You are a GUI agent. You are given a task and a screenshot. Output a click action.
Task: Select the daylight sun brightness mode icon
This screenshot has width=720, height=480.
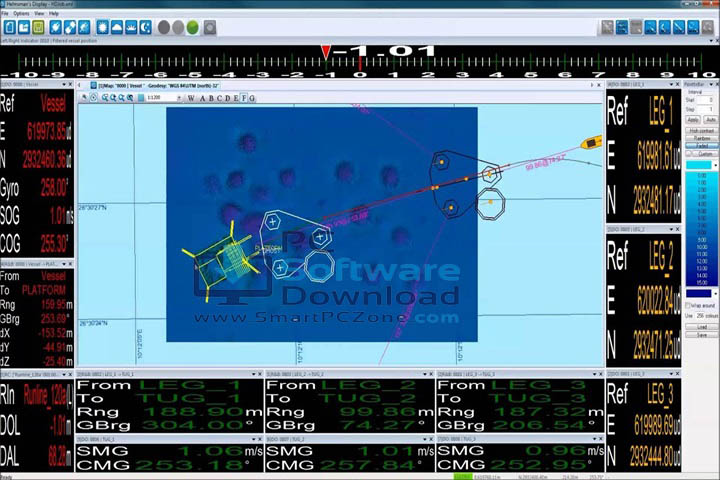tap(102, 28)
